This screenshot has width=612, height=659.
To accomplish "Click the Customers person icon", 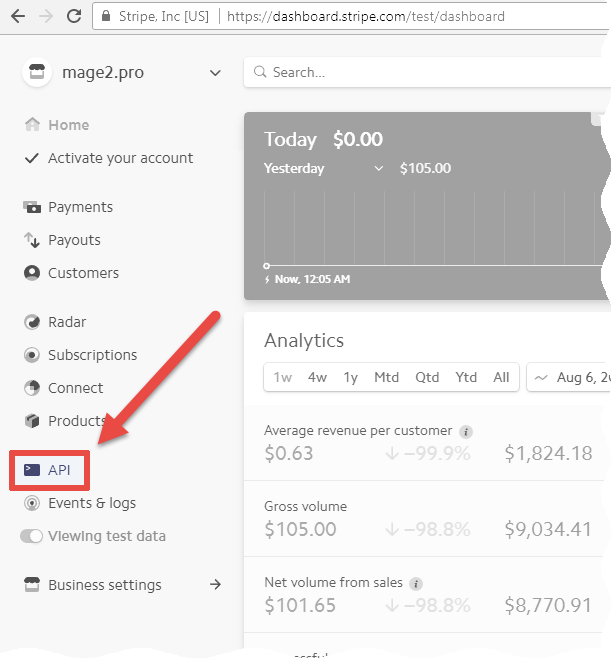I will 32,273.
